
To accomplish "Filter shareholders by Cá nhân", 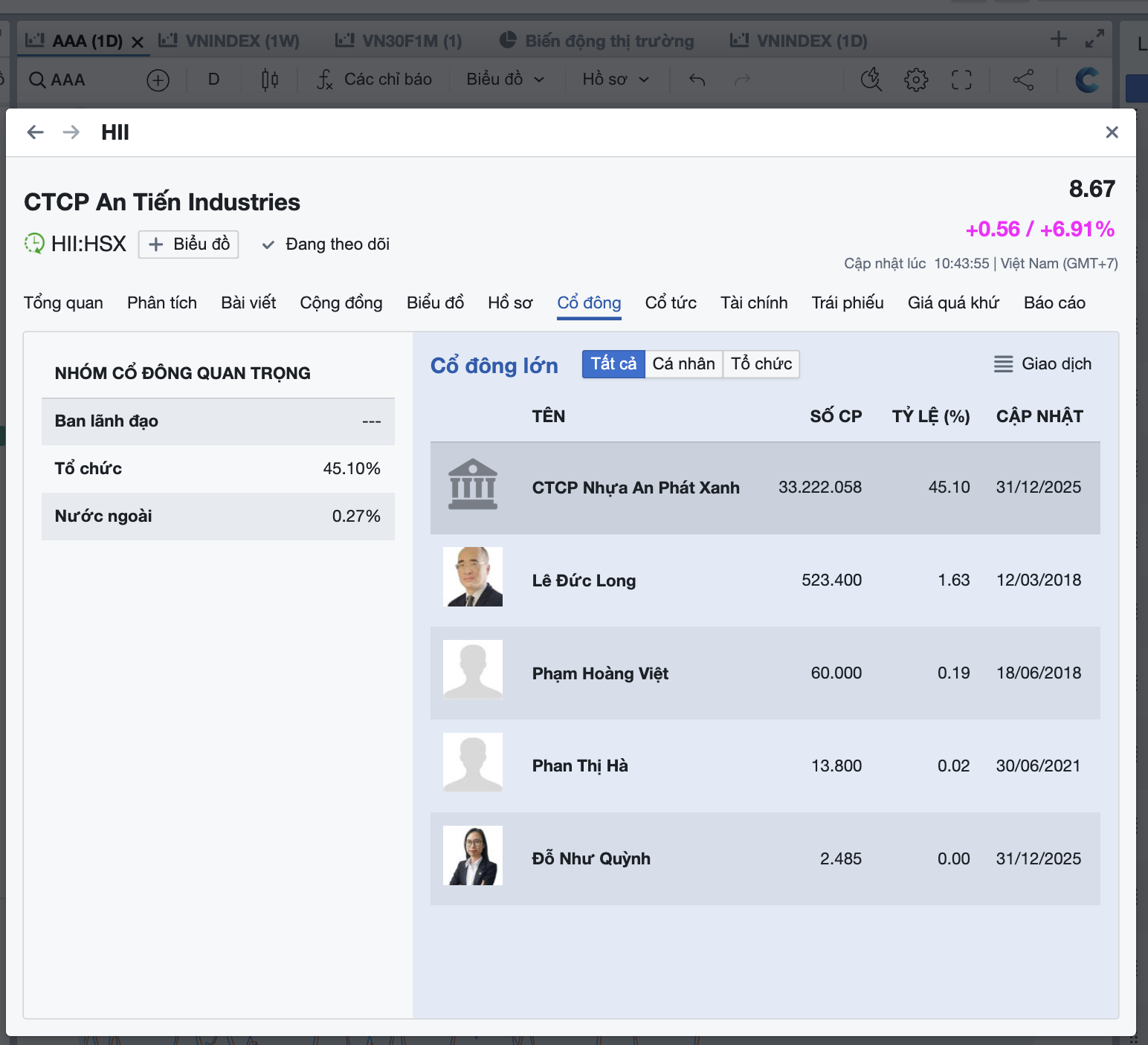I will pyautogui.click(x=684, y=364).
